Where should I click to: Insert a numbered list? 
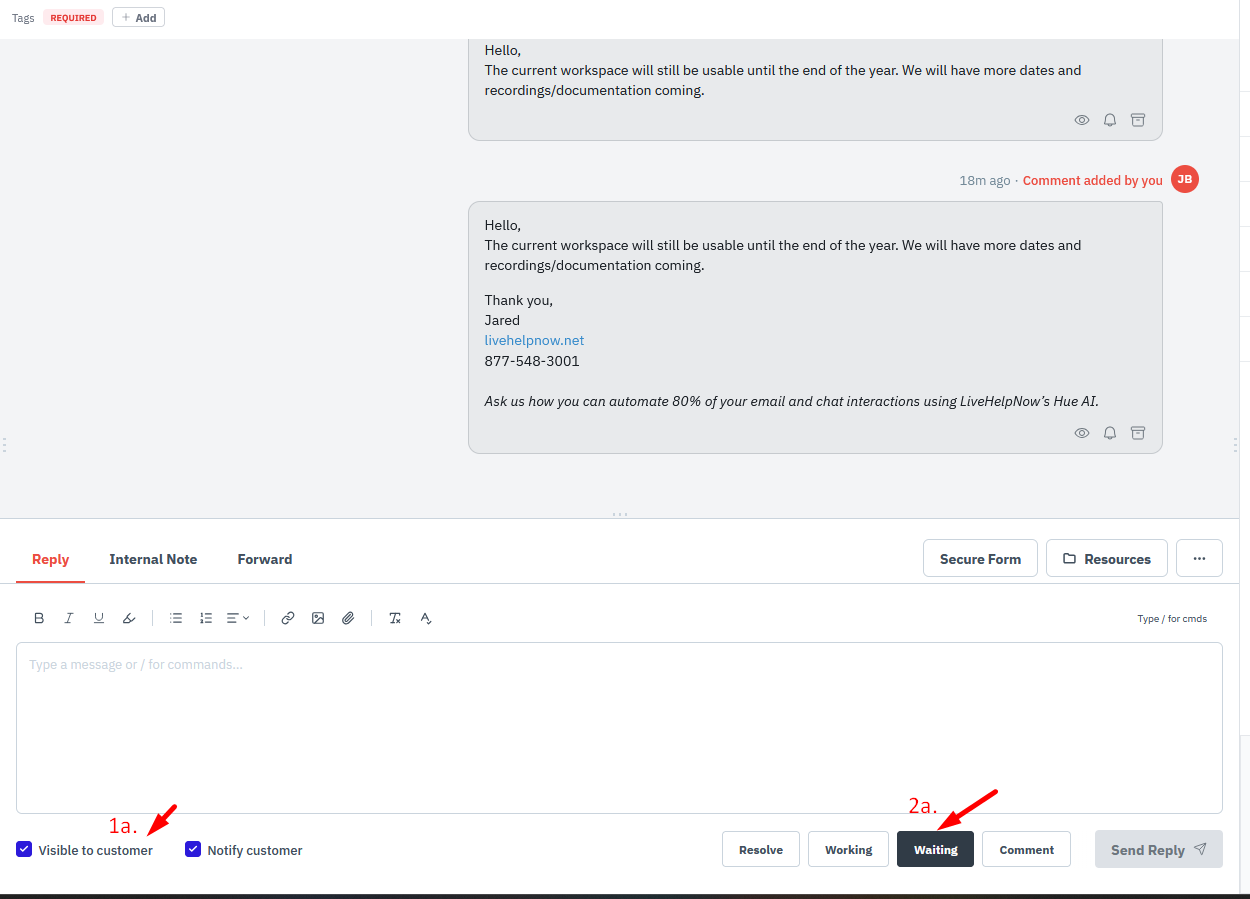(206, 618)
